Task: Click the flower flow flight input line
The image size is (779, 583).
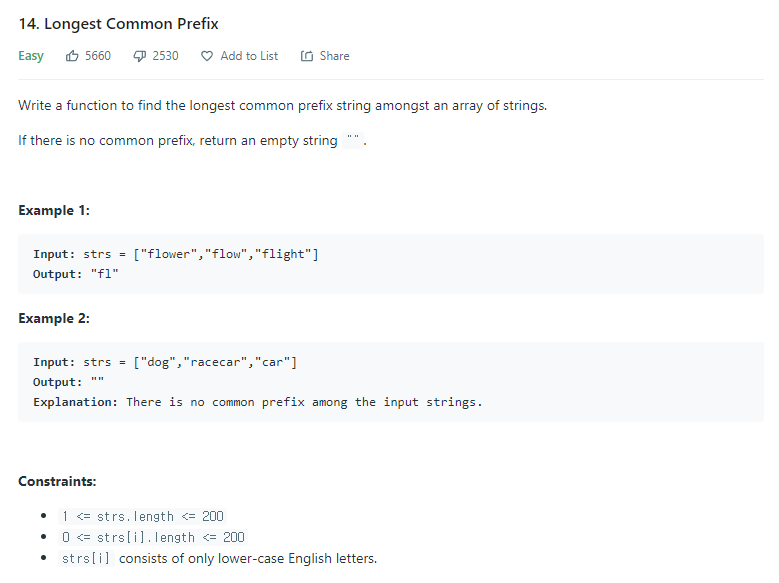Action: coord(176,254)
